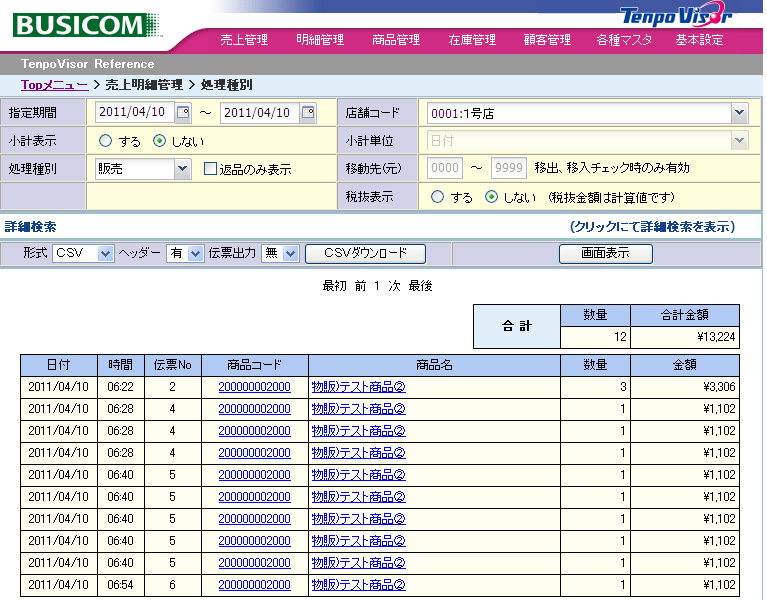
Task: Click the 最後 pagination link
Action: pyautogui.click(x=421, y=286)
